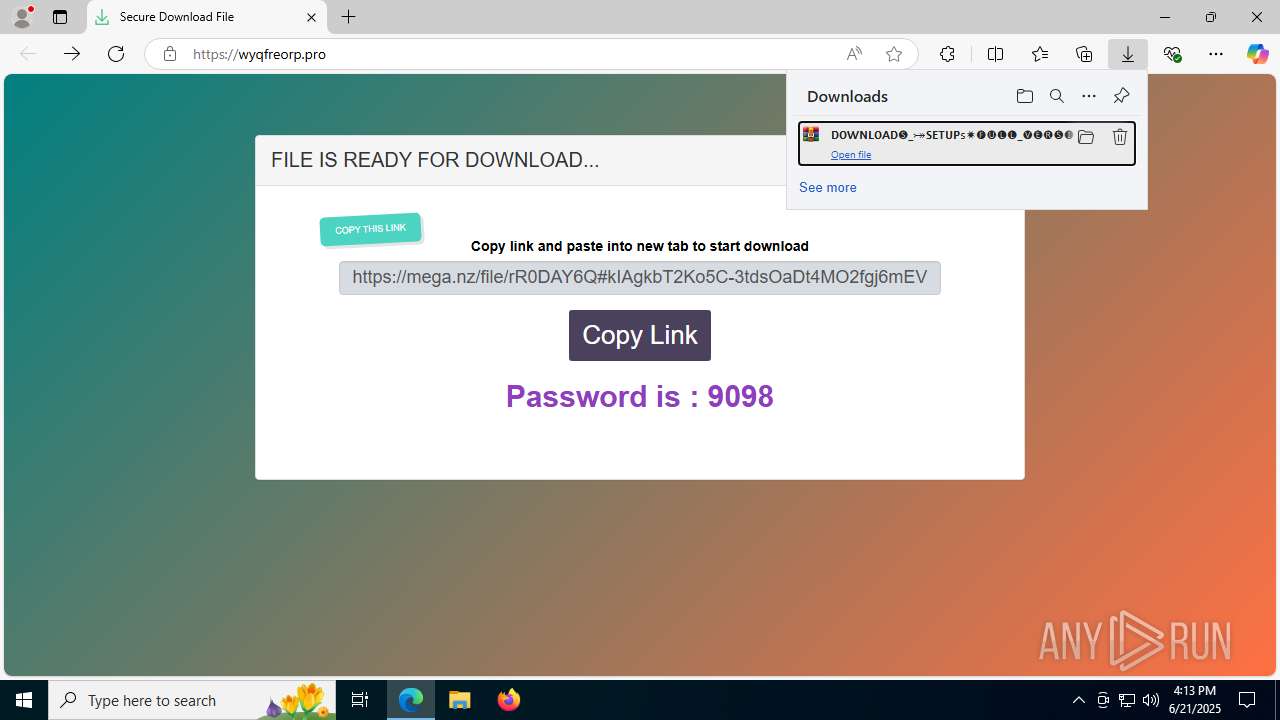
Task: Add this page to favorites star
Action: point(894,54)
